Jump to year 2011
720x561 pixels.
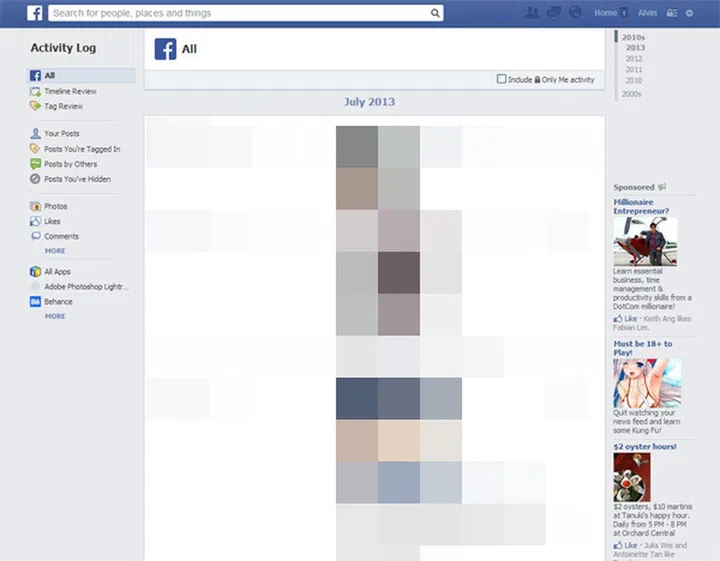pos(634,70)
